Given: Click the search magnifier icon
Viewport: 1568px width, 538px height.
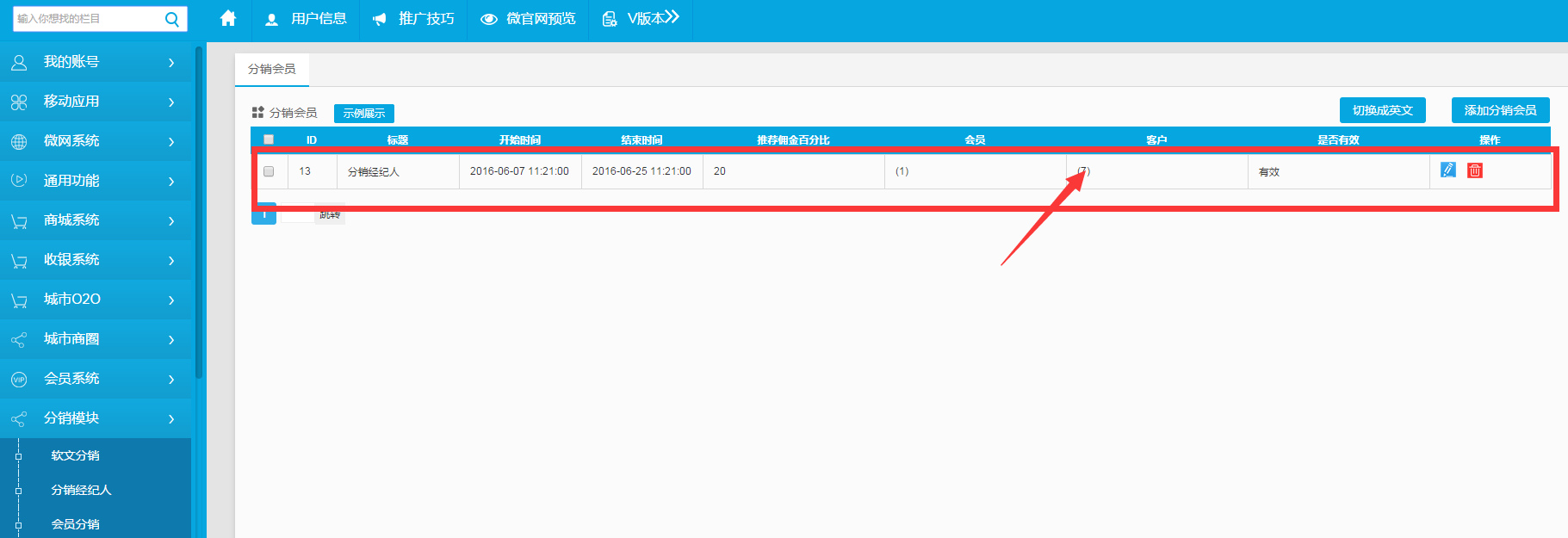Looking at the screenshot, I should point(172,19).
